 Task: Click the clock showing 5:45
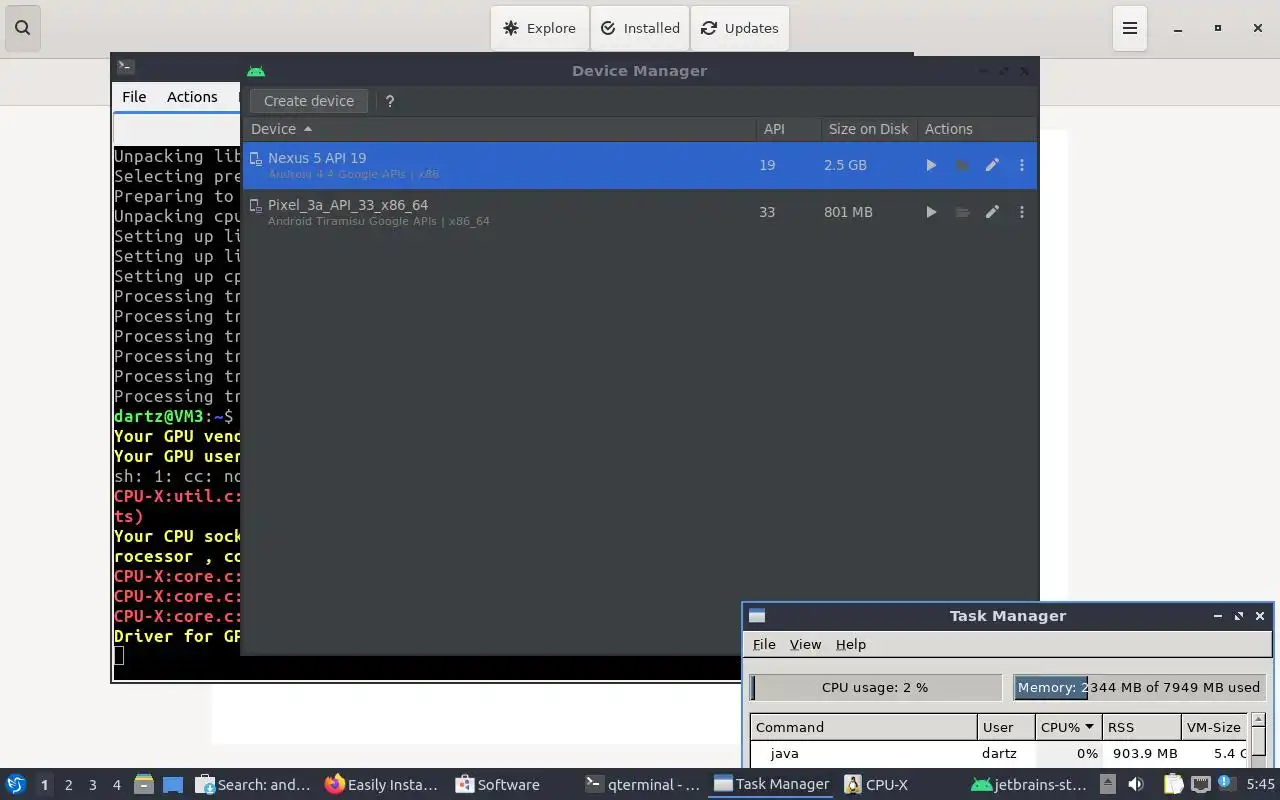(x=1260, y=785)
